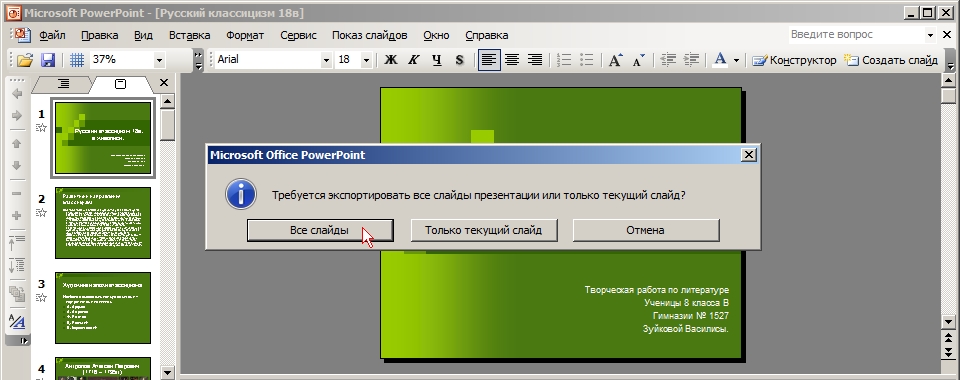Align text right
The width and height of the screenshot is (960, 380).
click(535, 60)
